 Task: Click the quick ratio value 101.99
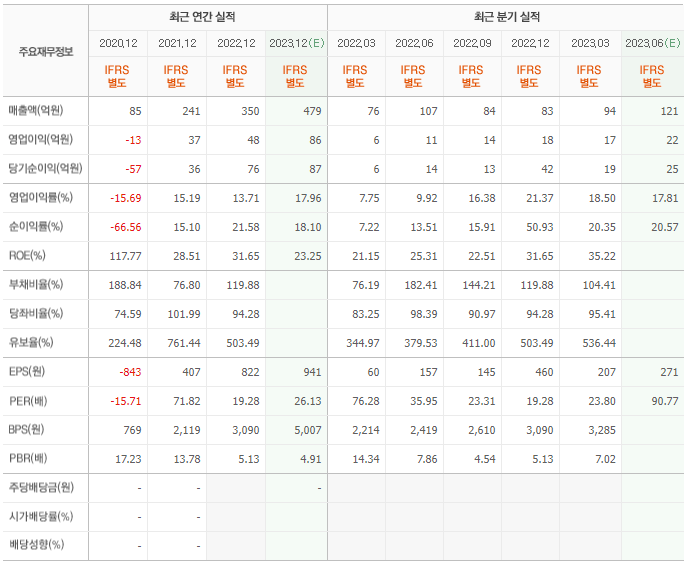point(184,314)
